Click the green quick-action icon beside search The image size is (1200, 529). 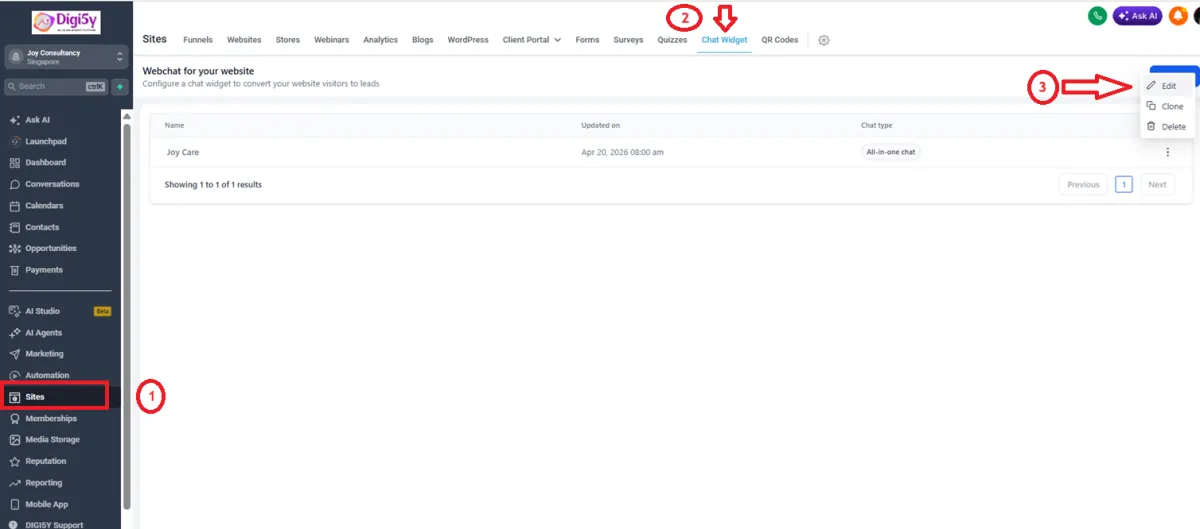(x=121, y=86)
